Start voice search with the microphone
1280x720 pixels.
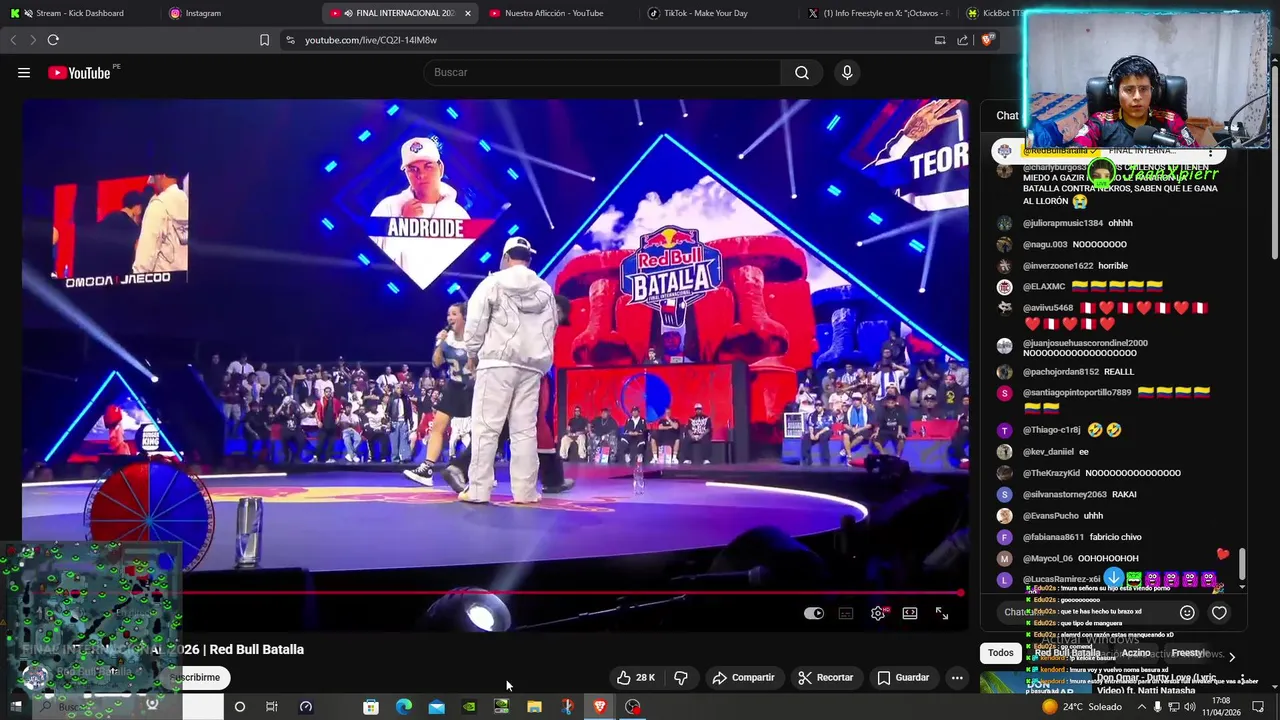847,72
